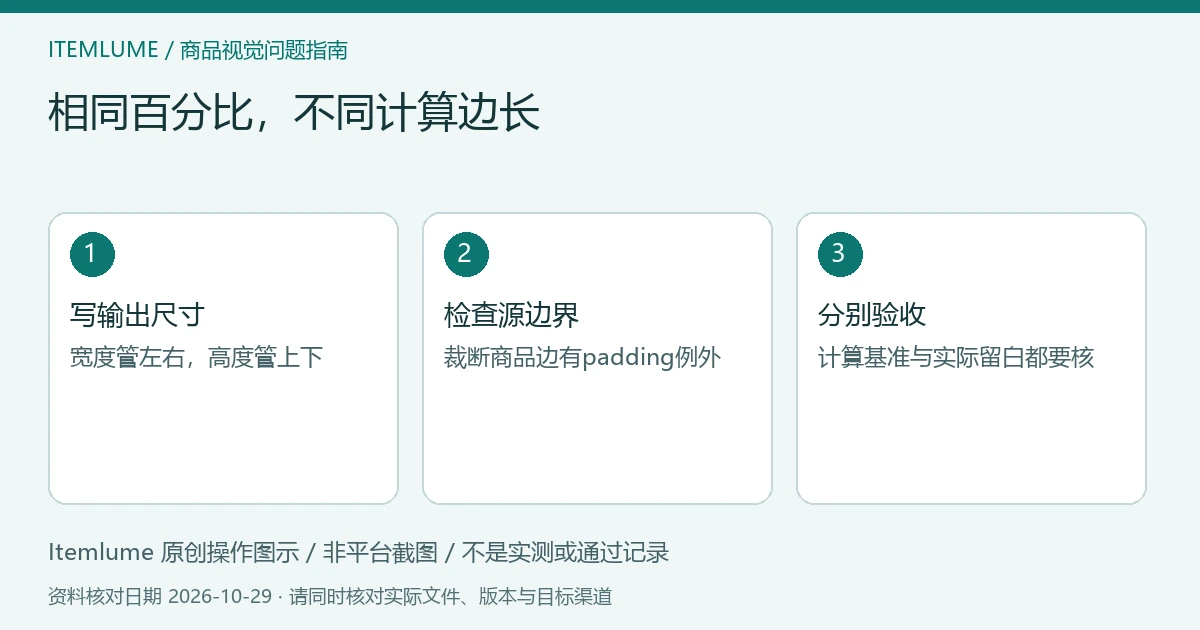This screenshot has height=630, width=1200.
Task: Click the text 宽度管左右，高度管上下
Action: pyautogui.click(x=197, y=357)
